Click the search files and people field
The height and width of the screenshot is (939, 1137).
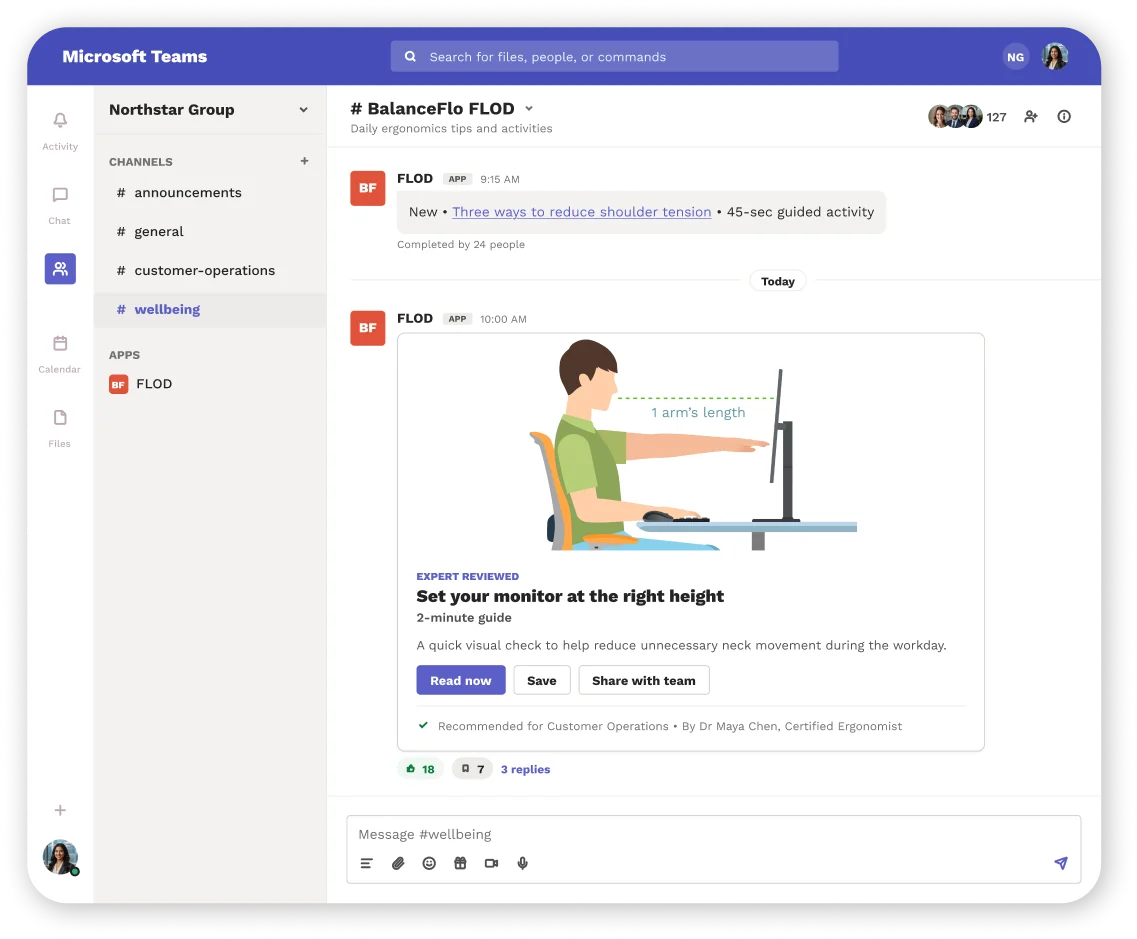614,57
